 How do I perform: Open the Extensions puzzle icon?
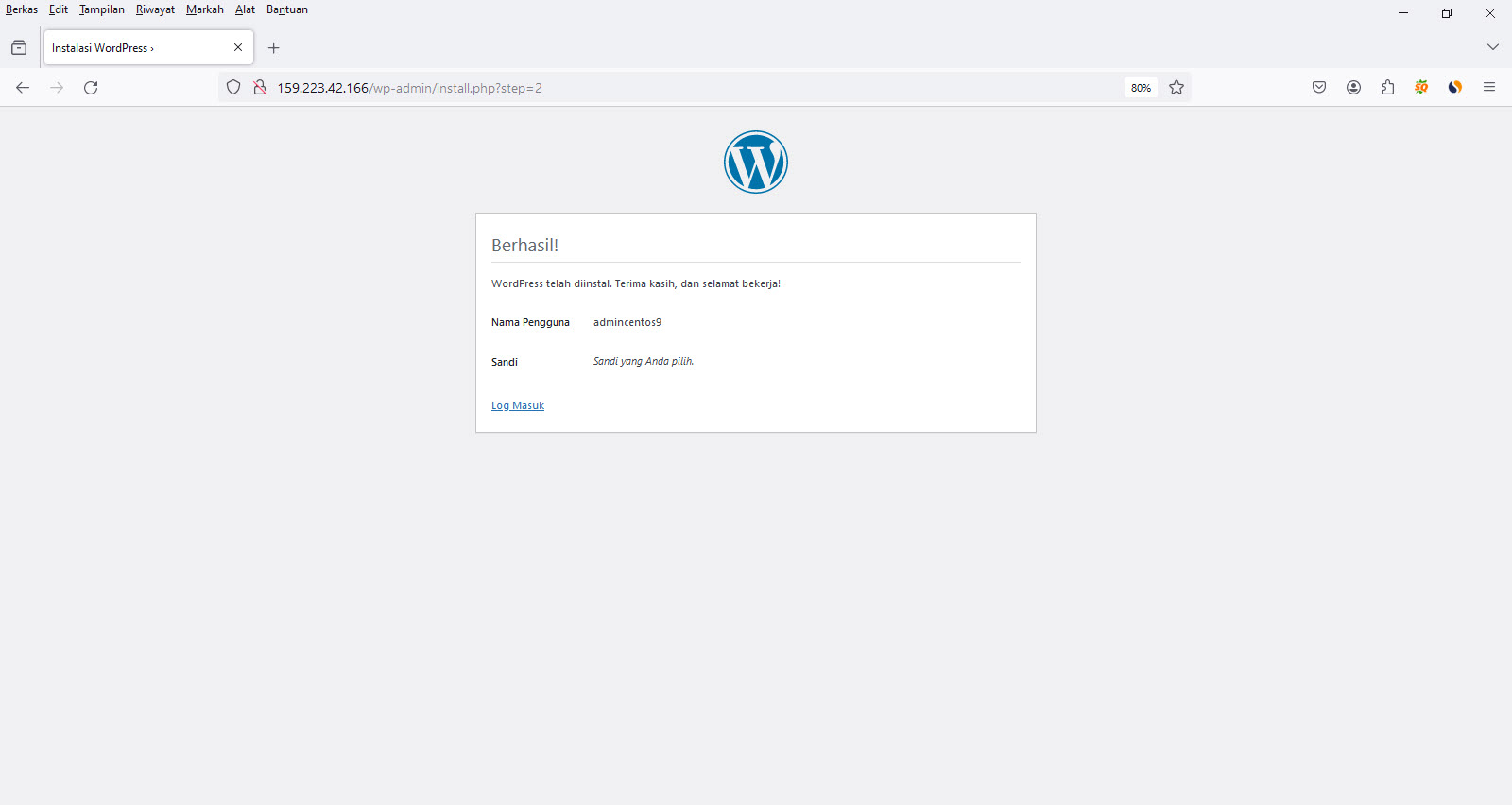pyautogui.click(x=1387, y=88)
